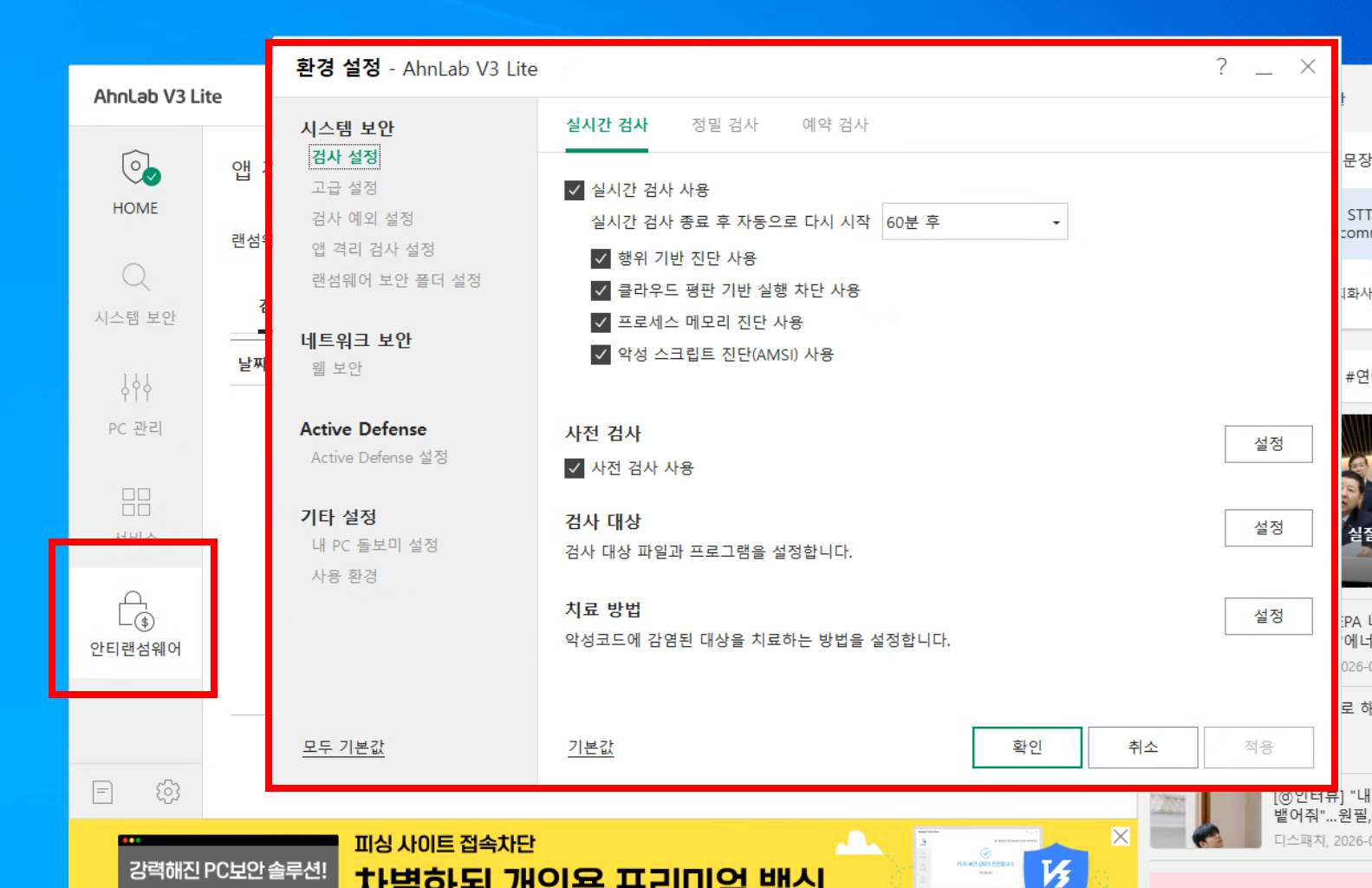Click 설정 button for 사전 검사
Screen dimensions: 1372x888
pyautogui.click(x=1269, y=444)
